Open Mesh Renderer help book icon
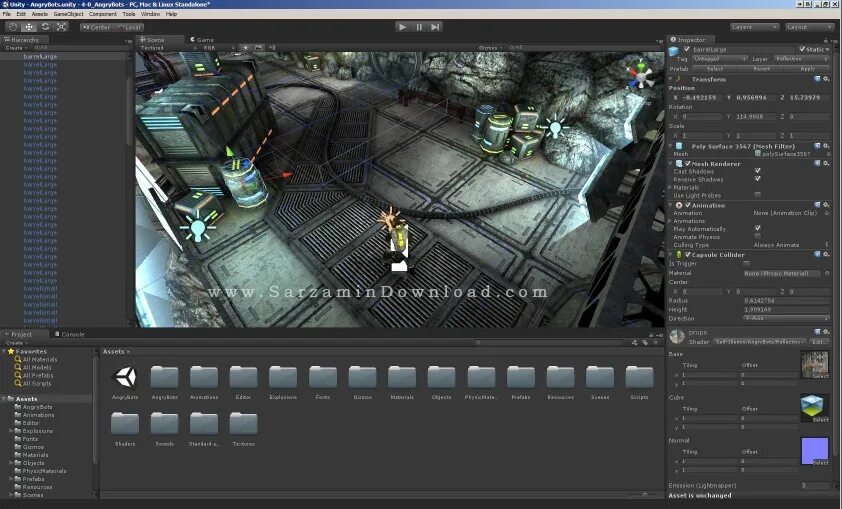The width and height of the screenshot is (842, 509). click(818, 163)
